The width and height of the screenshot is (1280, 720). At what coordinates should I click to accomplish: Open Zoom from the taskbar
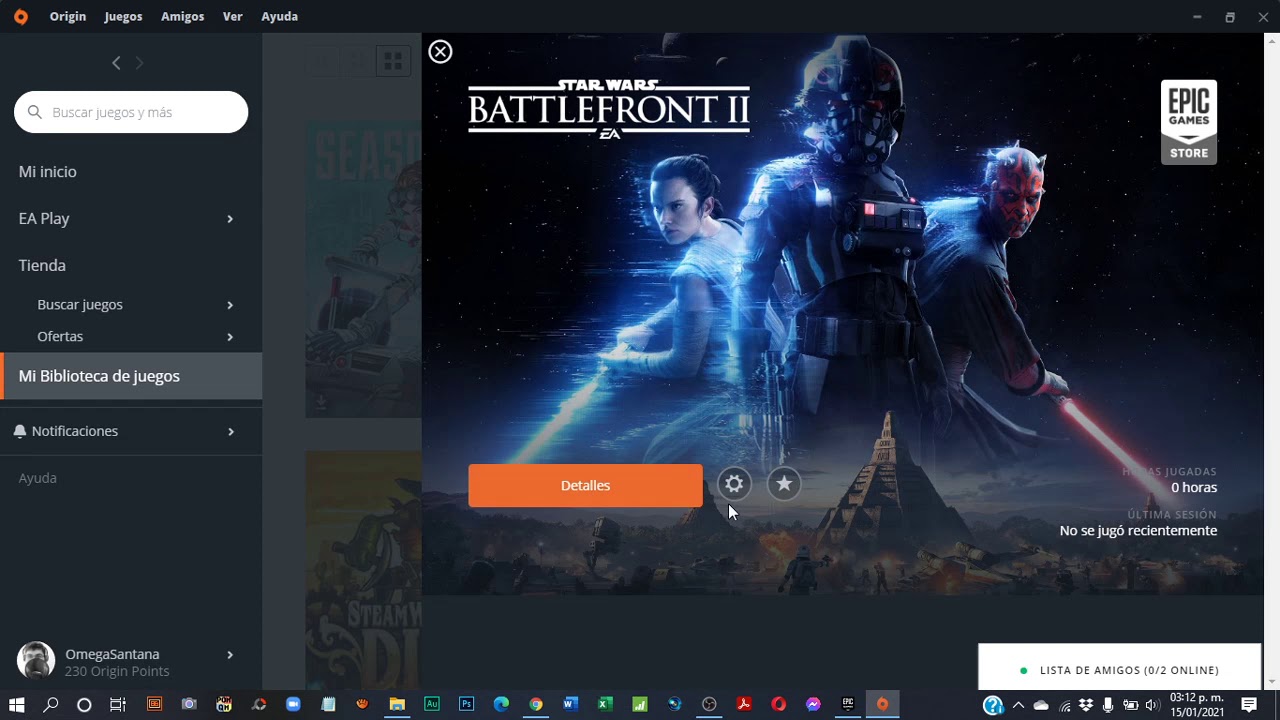[293, 704]
